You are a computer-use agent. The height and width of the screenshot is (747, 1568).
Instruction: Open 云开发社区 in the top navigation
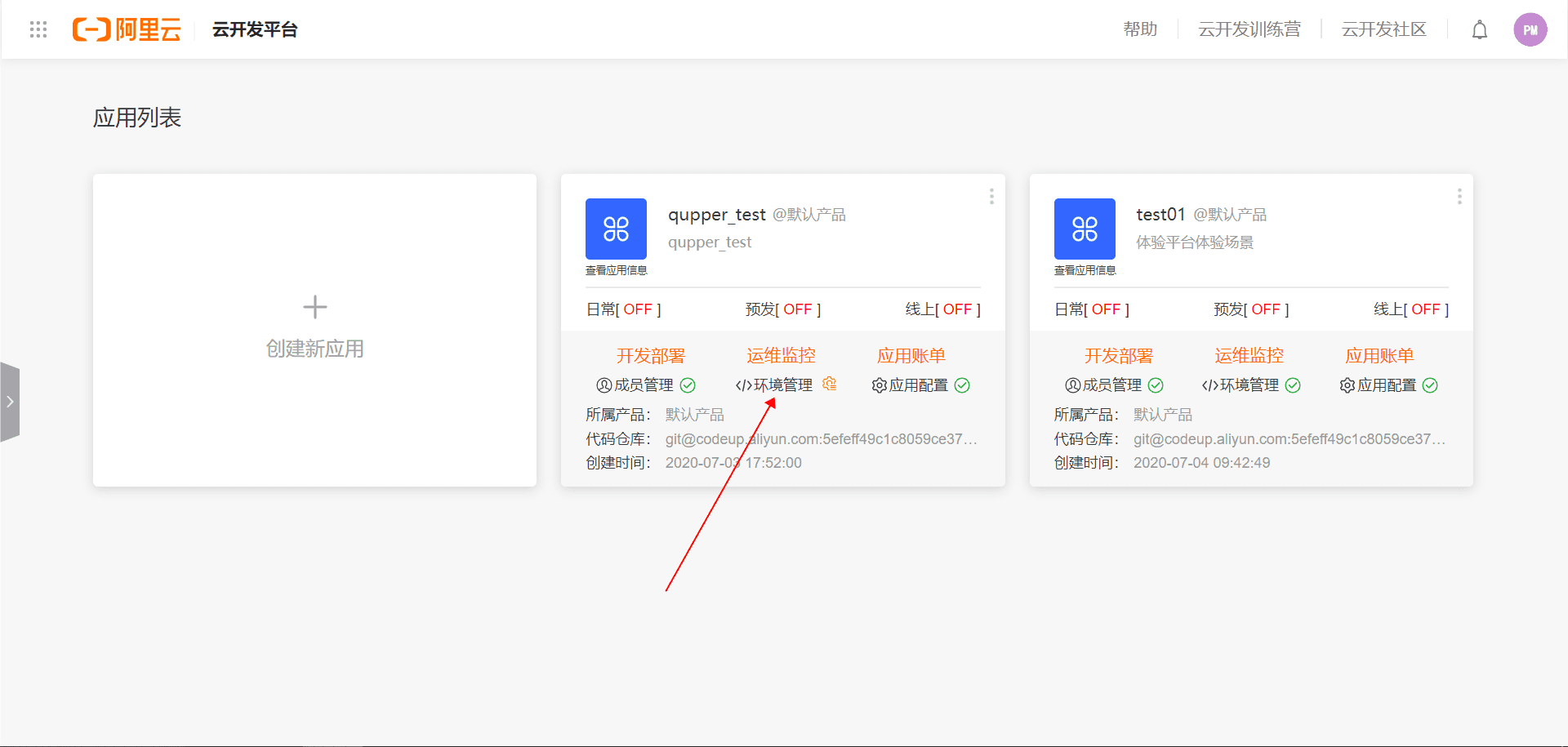pos(1384,29)
